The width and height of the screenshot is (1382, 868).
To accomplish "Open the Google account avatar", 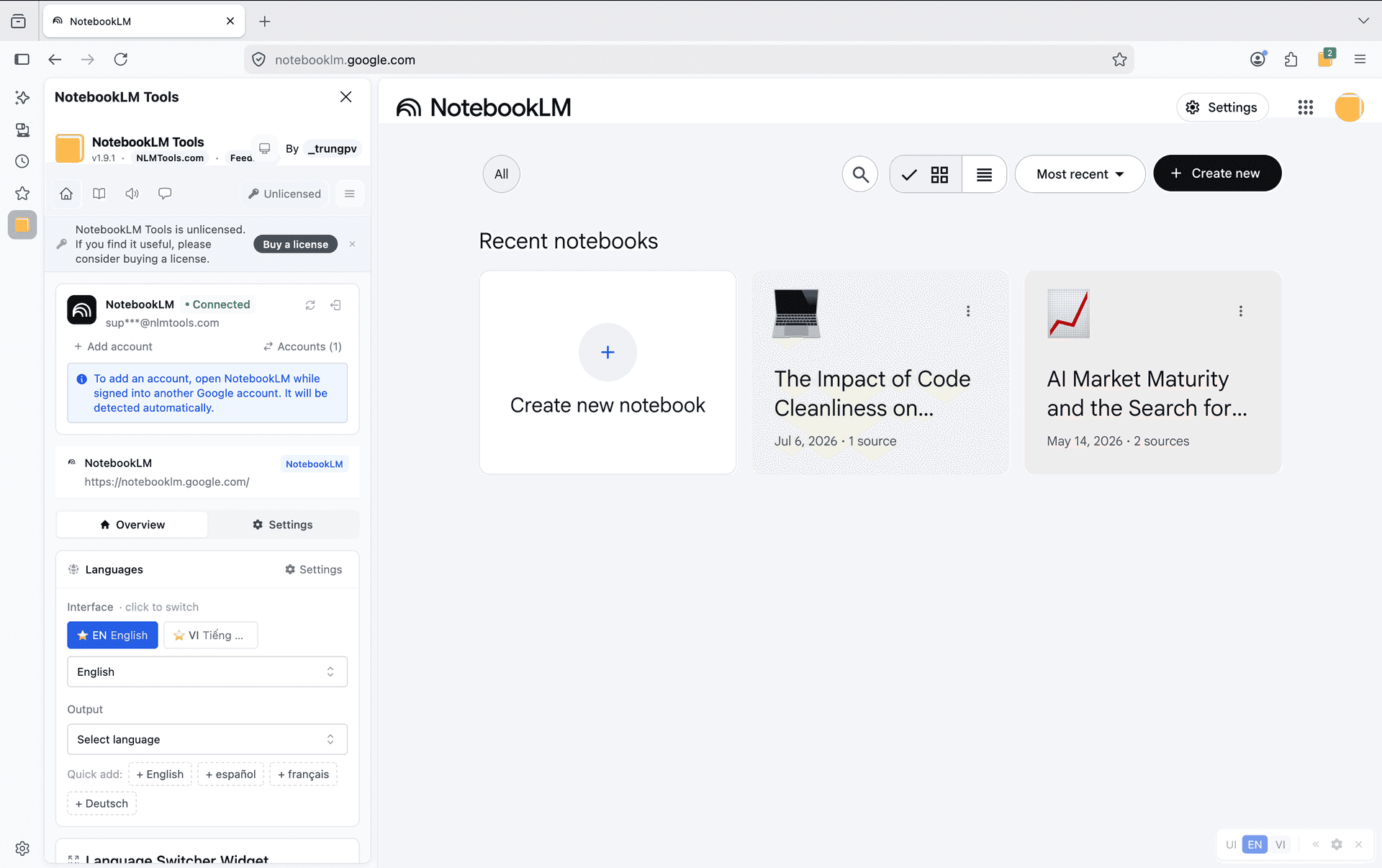I will coord(1349,107).
